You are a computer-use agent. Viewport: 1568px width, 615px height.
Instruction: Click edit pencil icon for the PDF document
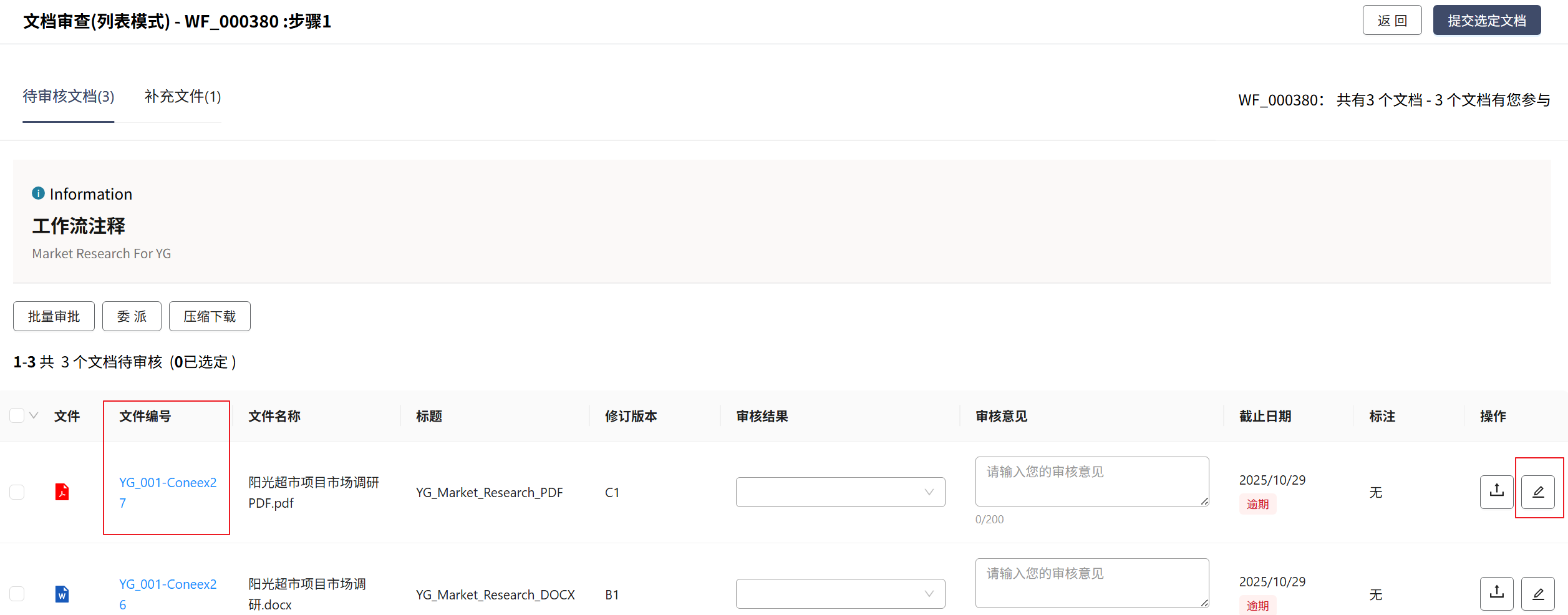pyautogui.click(x=1537, y=492)
